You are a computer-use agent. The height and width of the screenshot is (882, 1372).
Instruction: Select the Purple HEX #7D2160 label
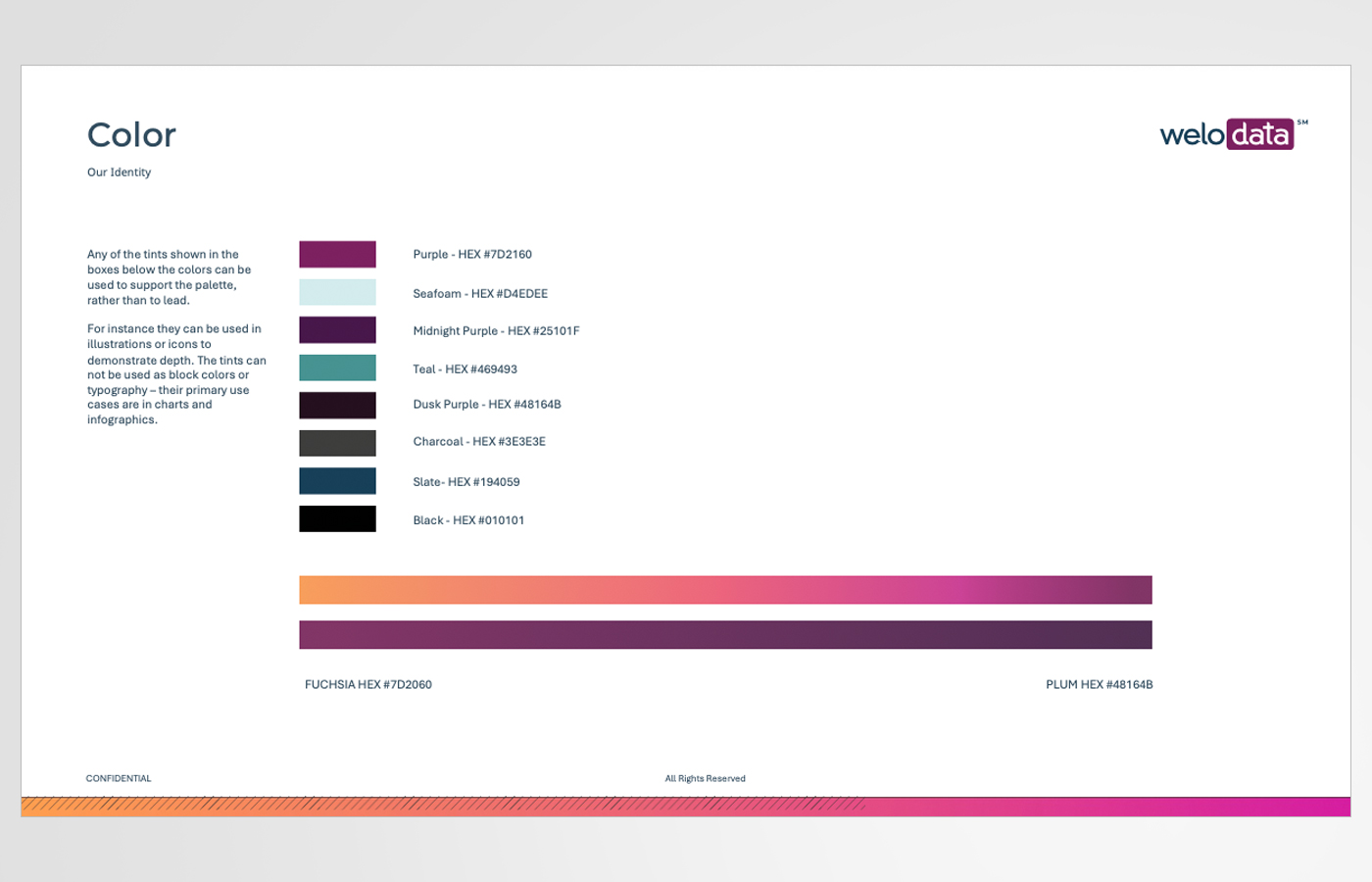472,254
